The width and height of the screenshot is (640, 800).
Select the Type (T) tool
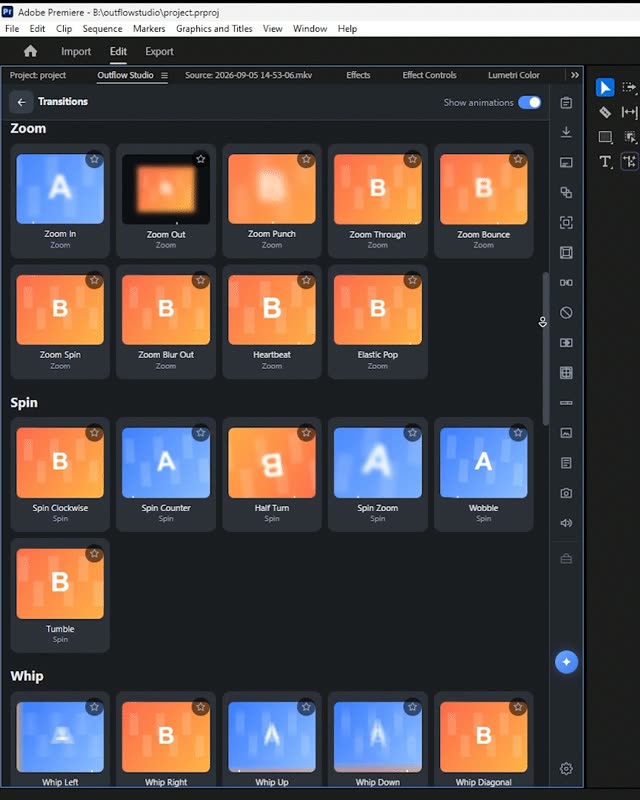tap(605, 162)
